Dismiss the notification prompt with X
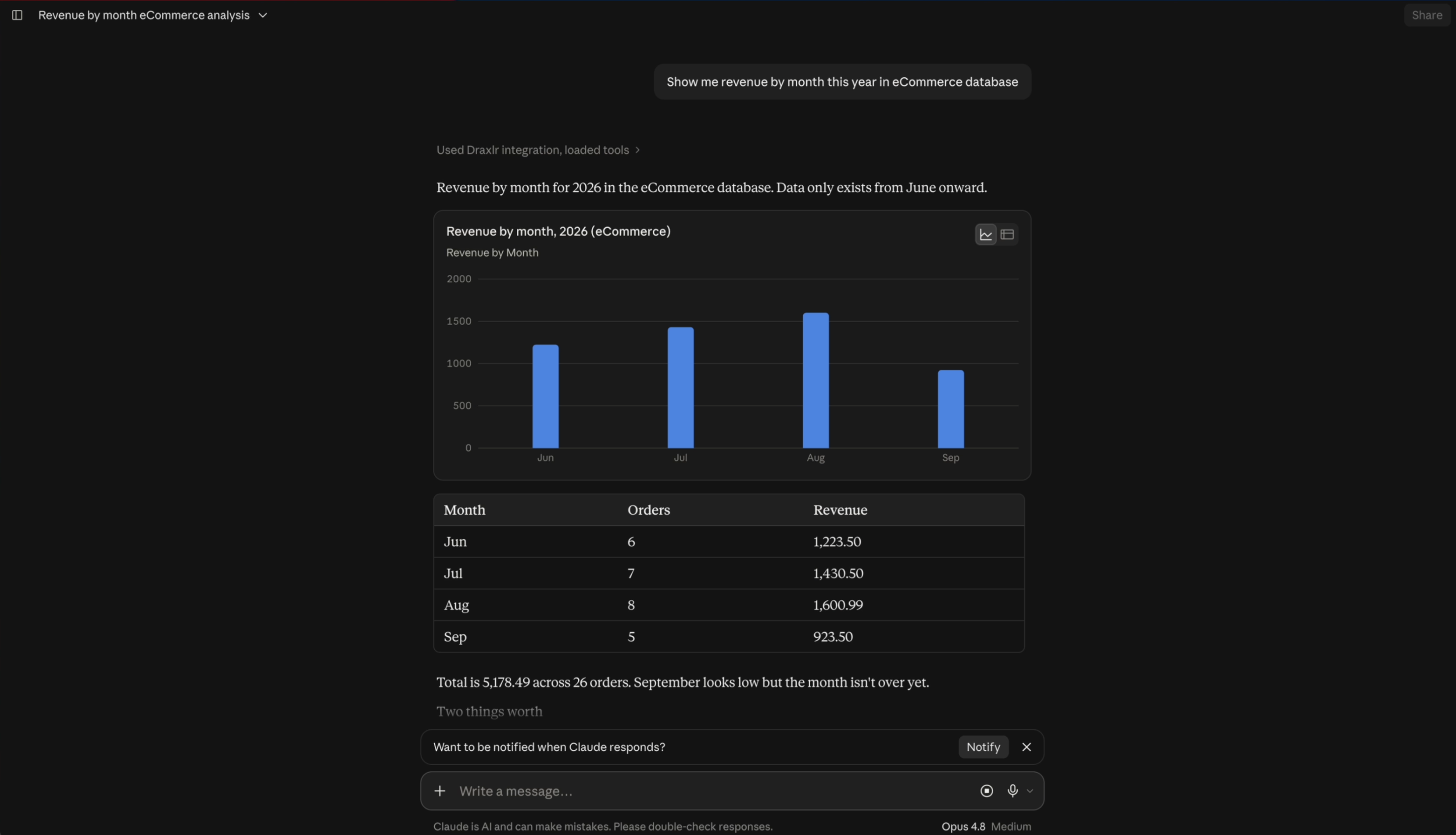This screenshot has height=835, width=1456. point(1027,746)
